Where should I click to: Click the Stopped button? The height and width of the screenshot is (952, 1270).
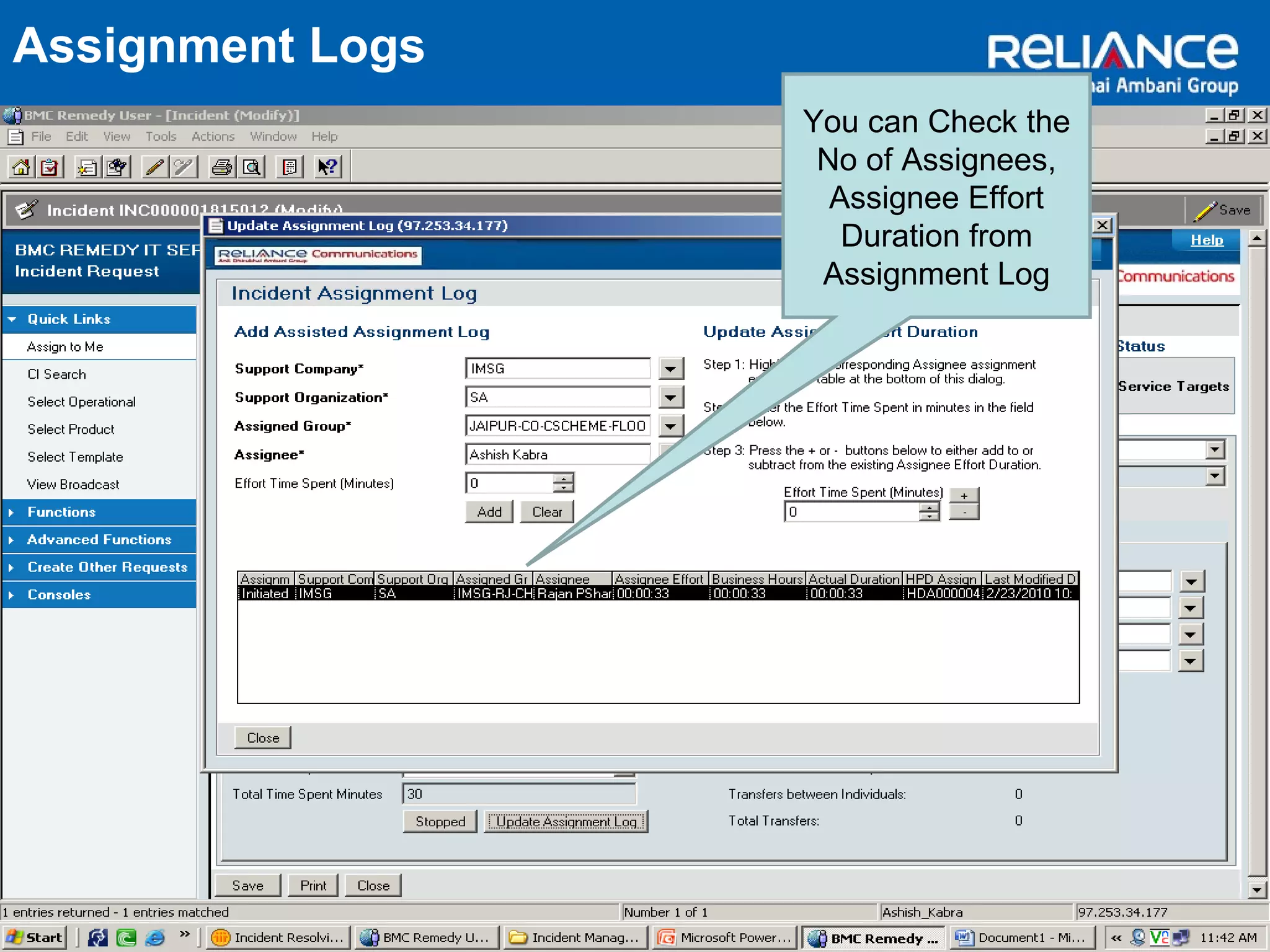(x=440, y=821)
